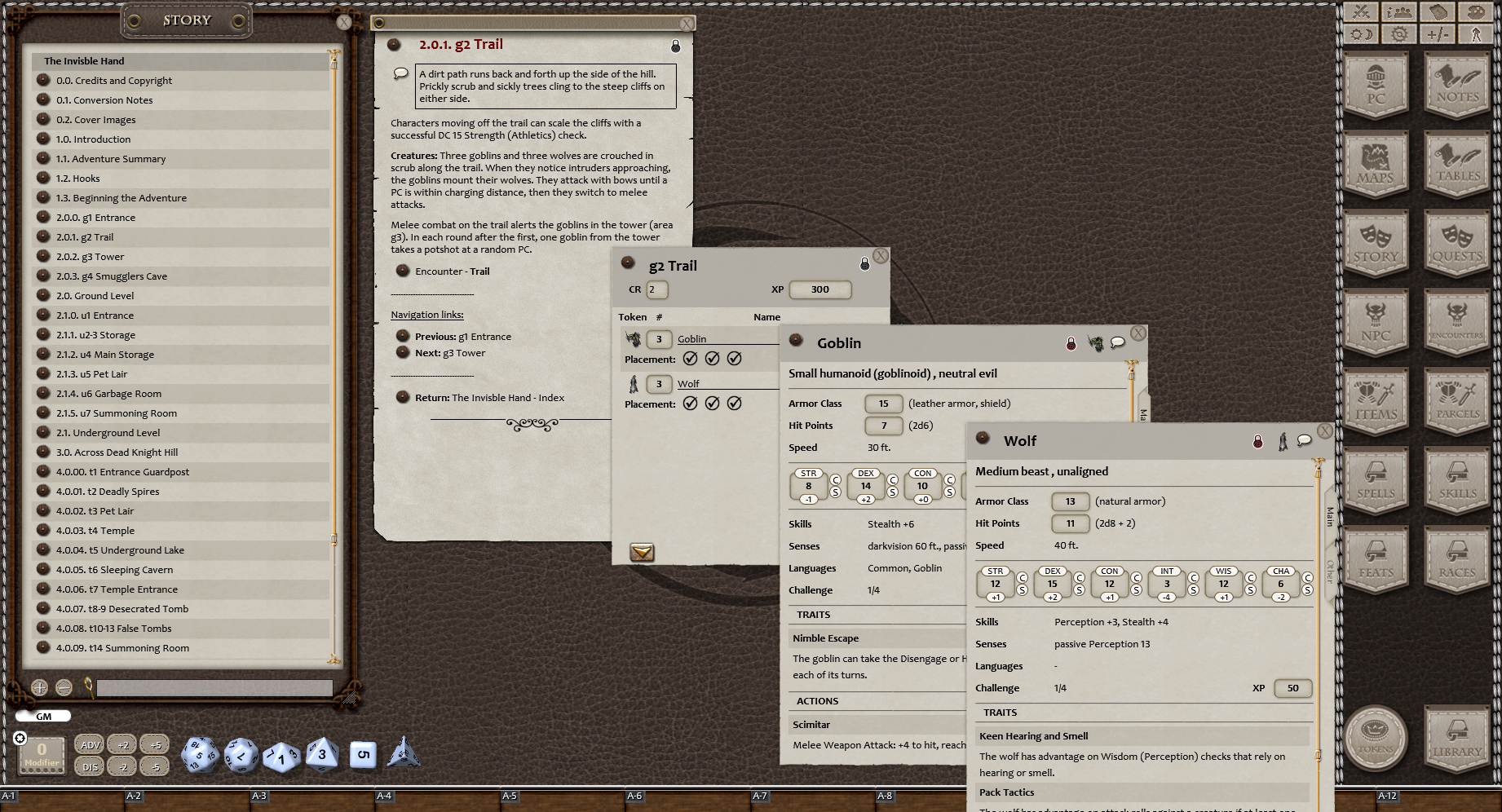Toggle the lock on the g2 Trail story window
Image resolution: width=1502 pixels, height=812 pixels.
675,46
